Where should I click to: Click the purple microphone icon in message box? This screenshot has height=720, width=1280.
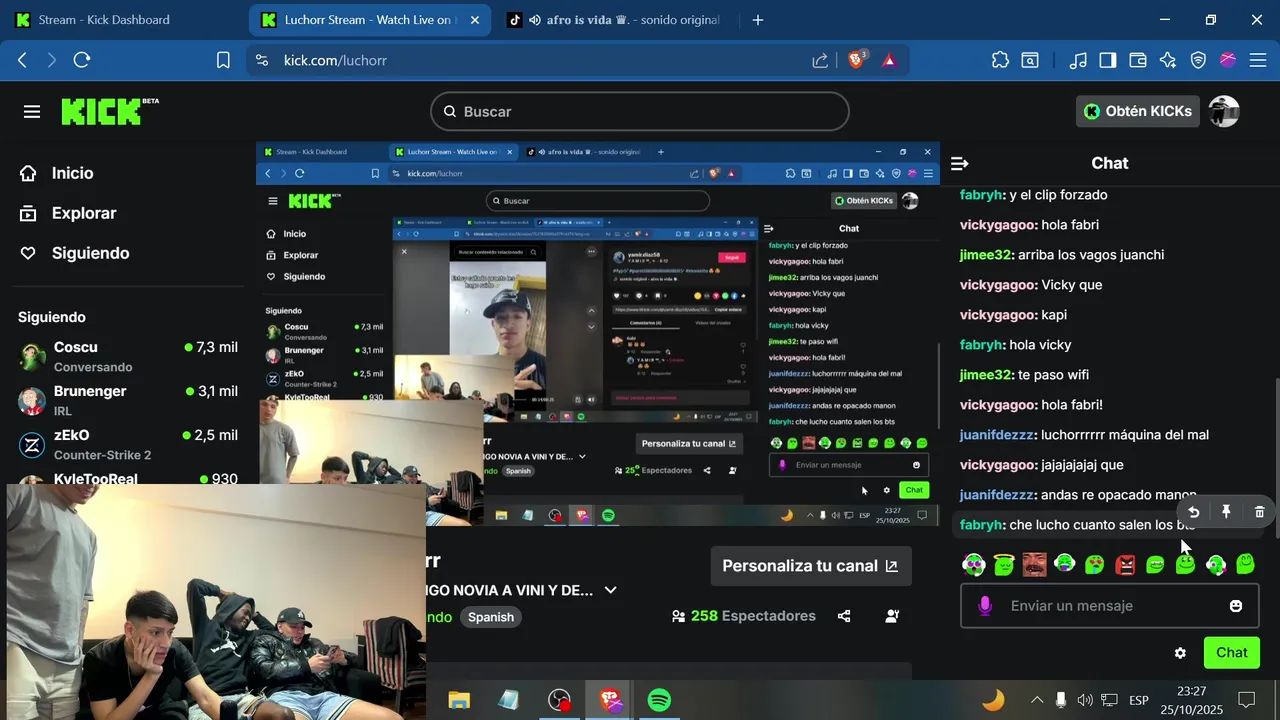point(985,606)
